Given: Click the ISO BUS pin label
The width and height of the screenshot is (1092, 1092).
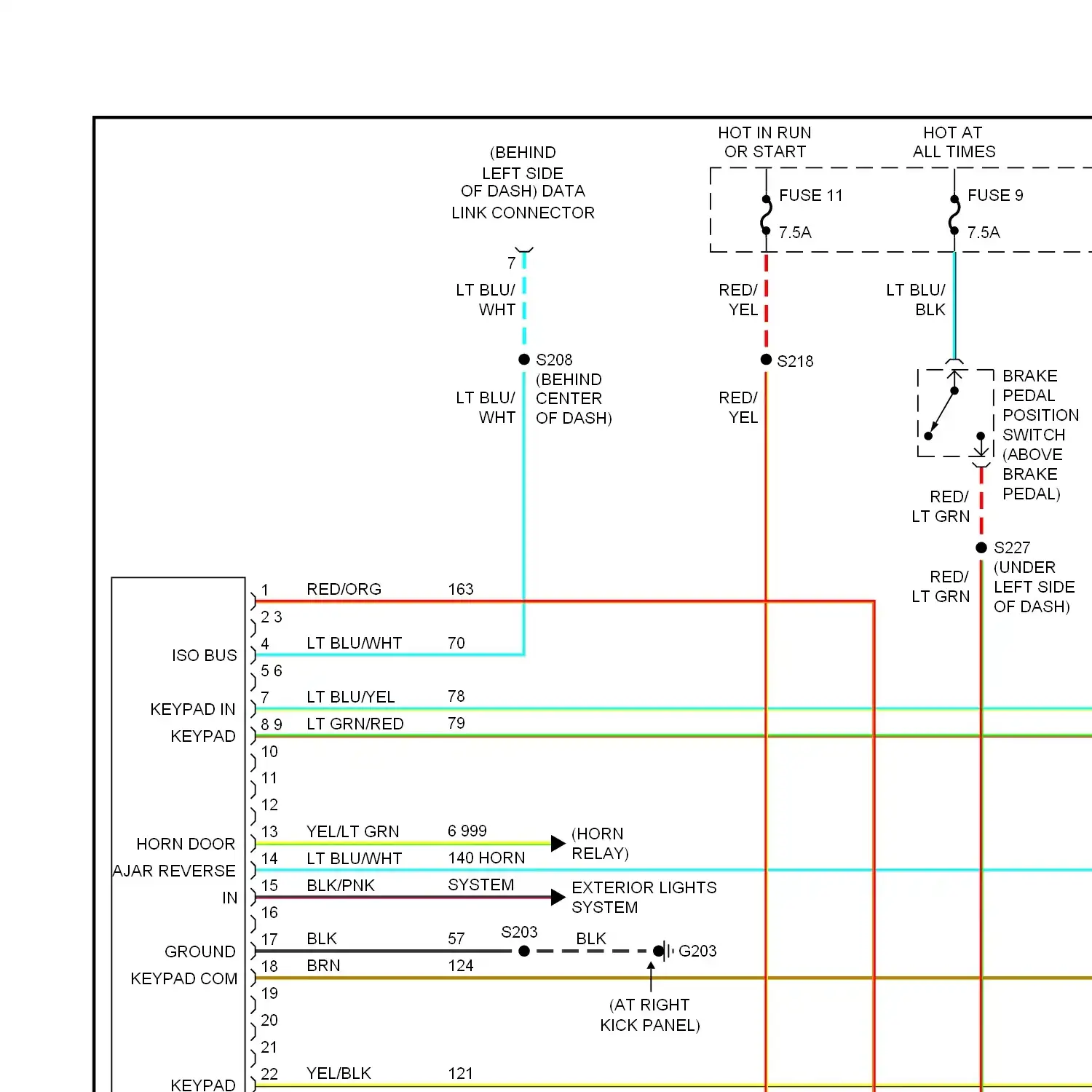Looking at the screenshot, I should pyautogui.click(x=205, y=655).
